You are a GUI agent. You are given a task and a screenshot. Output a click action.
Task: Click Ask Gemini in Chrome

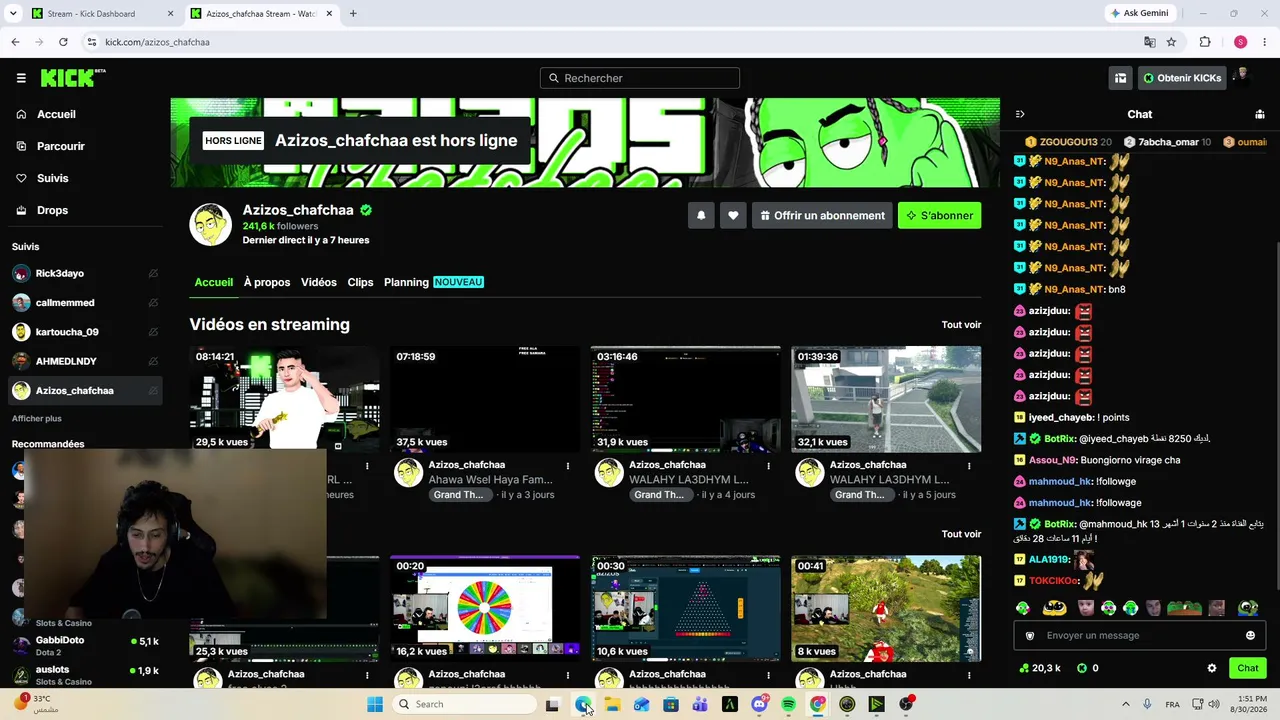point(1139,14)
